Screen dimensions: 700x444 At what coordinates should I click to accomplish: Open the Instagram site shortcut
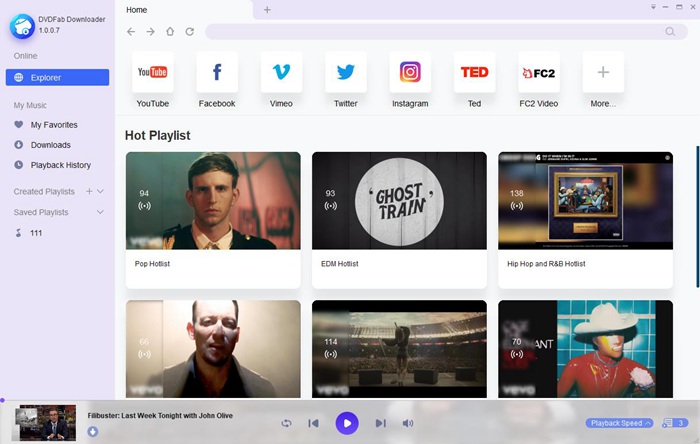(x=410, y=72)
